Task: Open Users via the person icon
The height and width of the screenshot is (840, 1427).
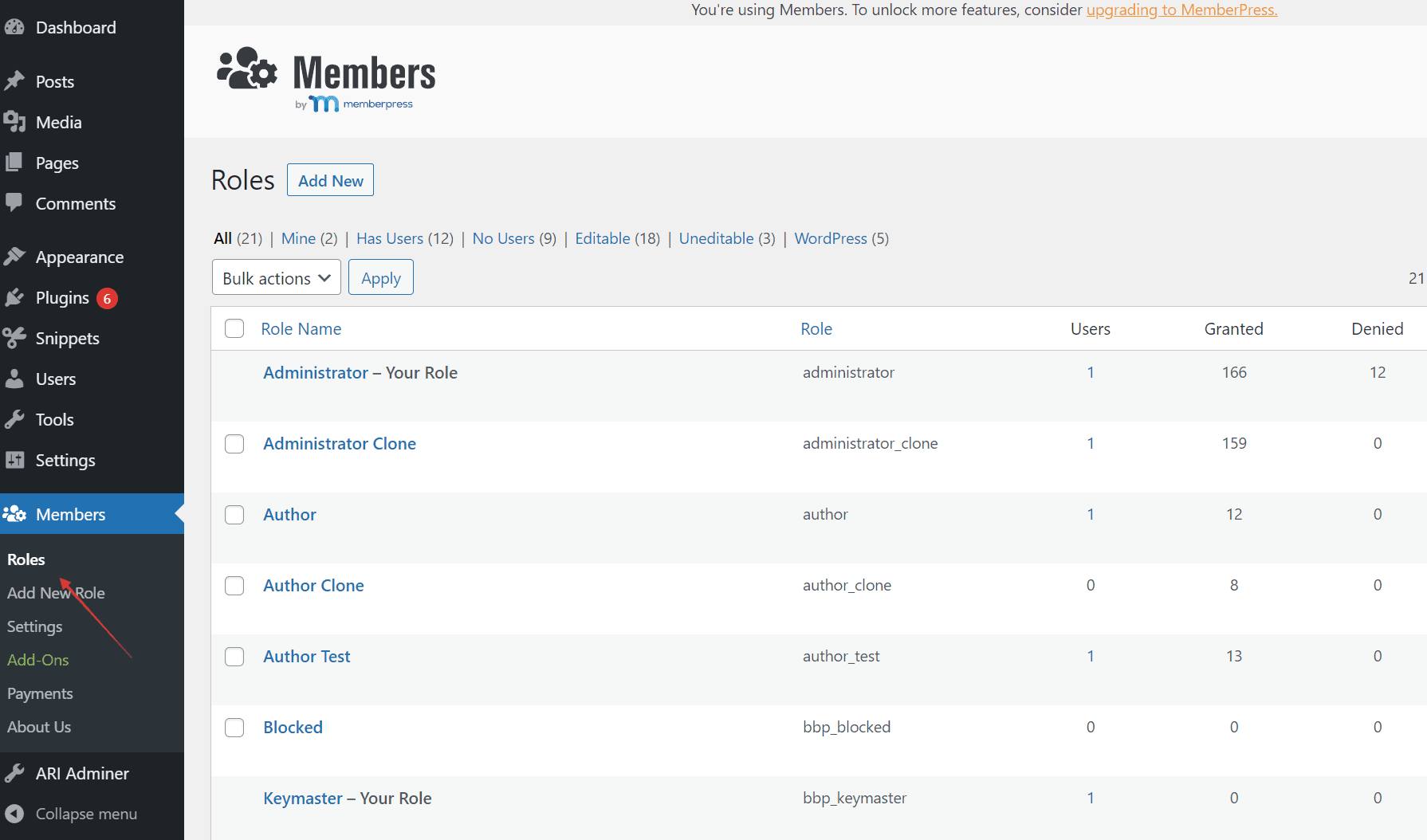Action: [x=15, y=379]
